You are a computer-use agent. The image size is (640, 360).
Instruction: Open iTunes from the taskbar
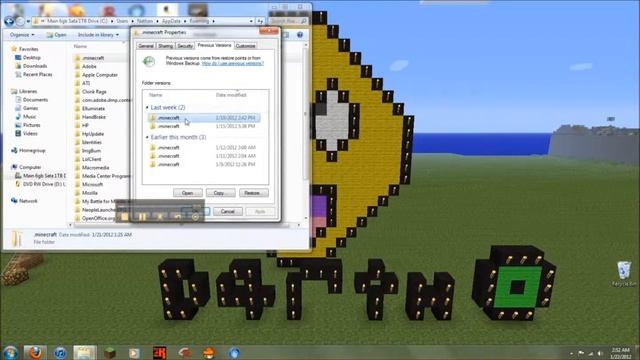pos(60,353)
